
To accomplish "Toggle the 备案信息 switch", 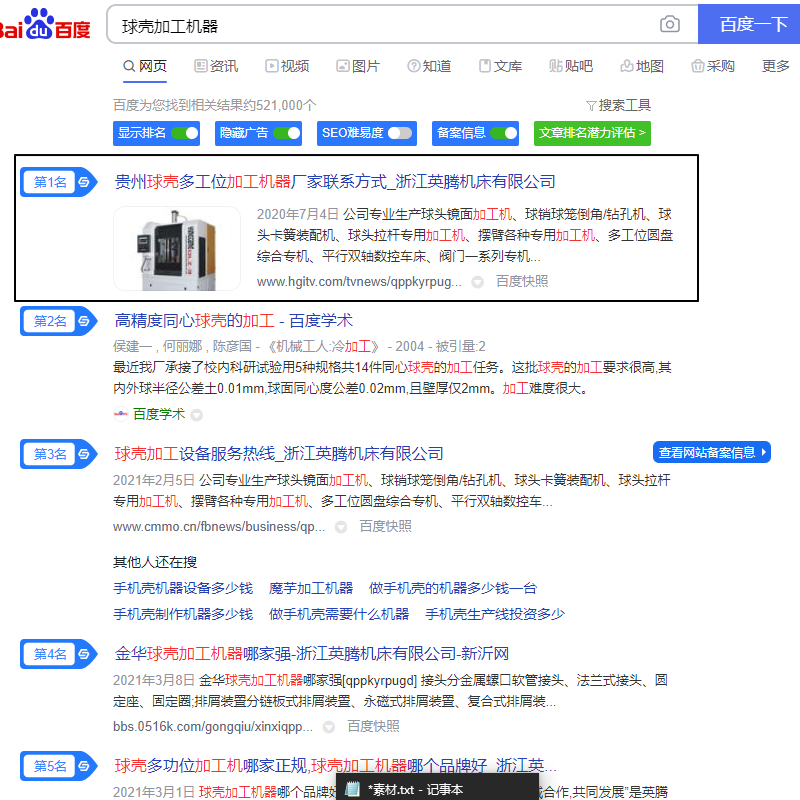I will point(504,133).
